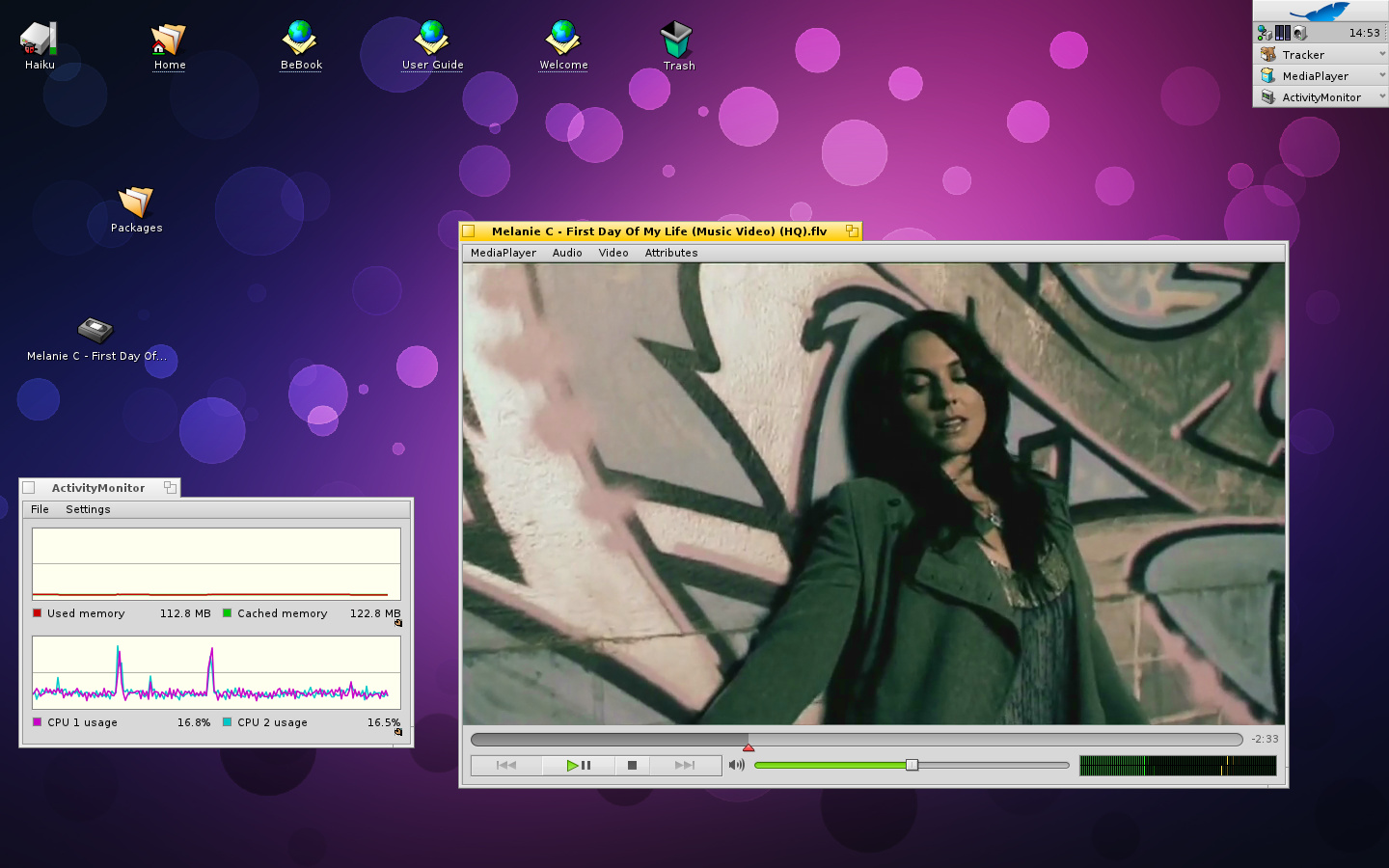The image size is (1389, 868).
Task: Click the CPU 2 usage value 16.5%
Action: (384, 722)
